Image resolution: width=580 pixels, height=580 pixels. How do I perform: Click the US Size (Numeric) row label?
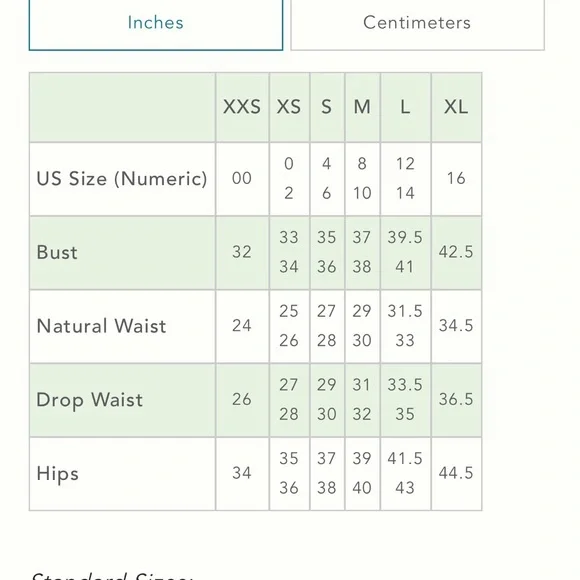click(x=122, y=179)
